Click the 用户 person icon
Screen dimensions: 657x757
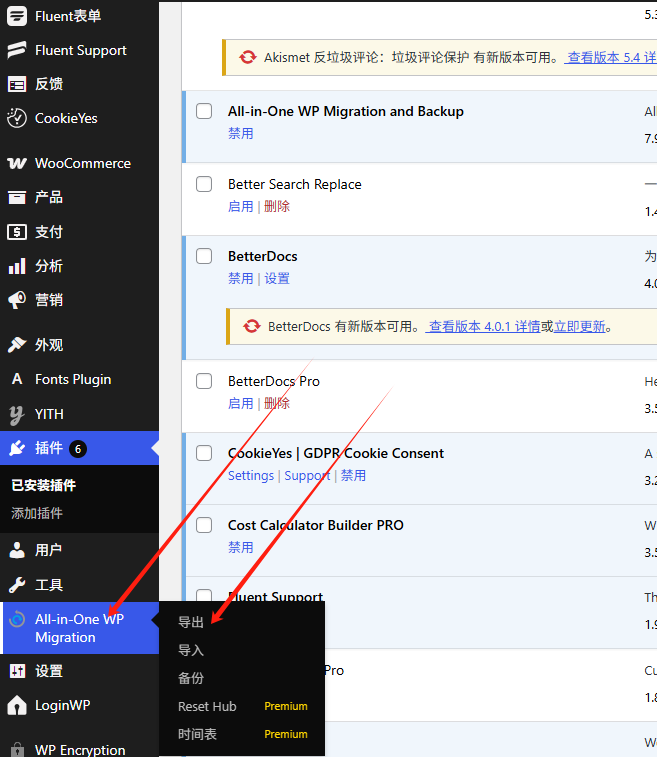click(17, 550)
